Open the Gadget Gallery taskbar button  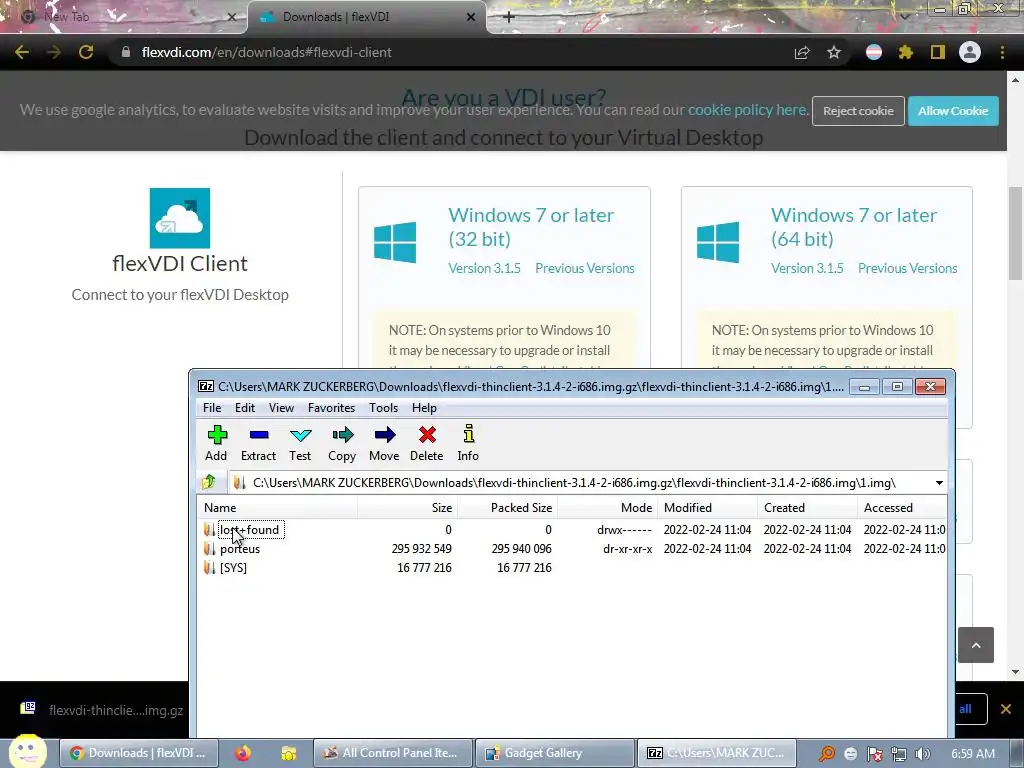coord(554,753)
